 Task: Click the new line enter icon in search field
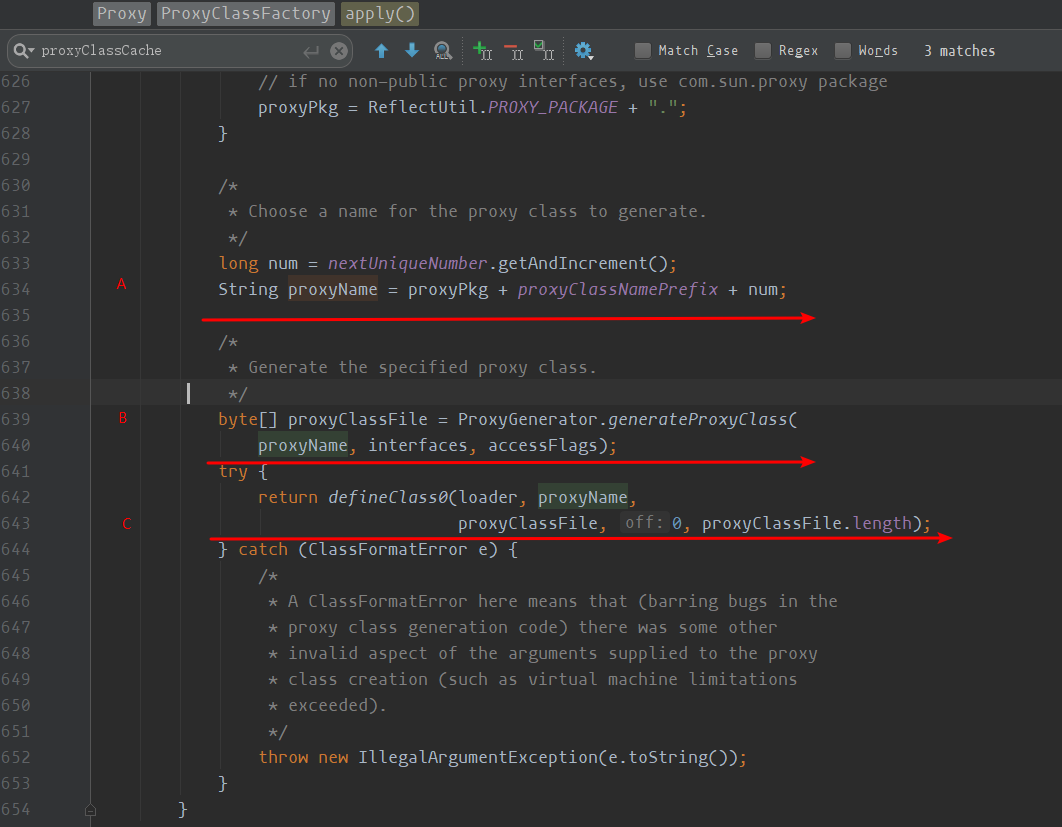tap(311, 51)
